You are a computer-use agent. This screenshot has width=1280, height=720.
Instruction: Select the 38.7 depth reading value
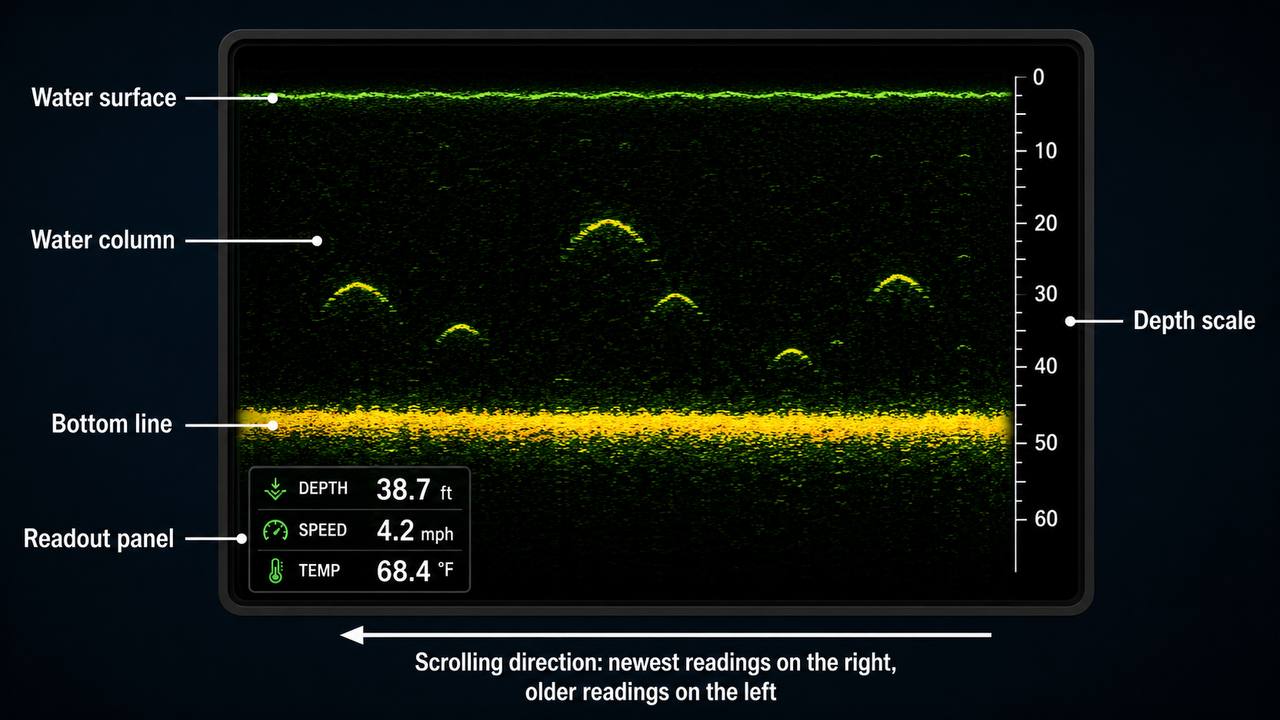(403, 489)
